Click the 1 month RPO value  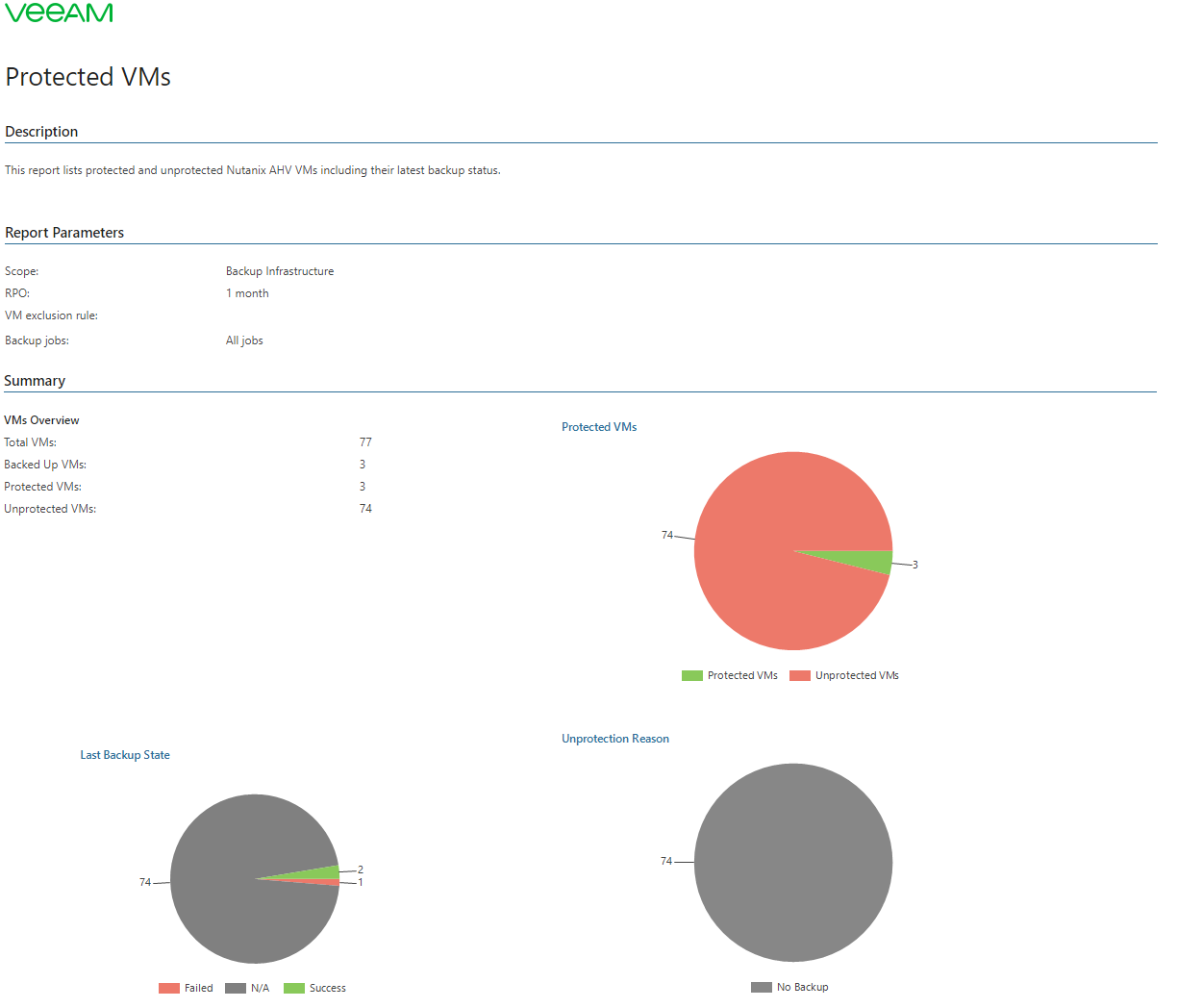pos(247,293)
